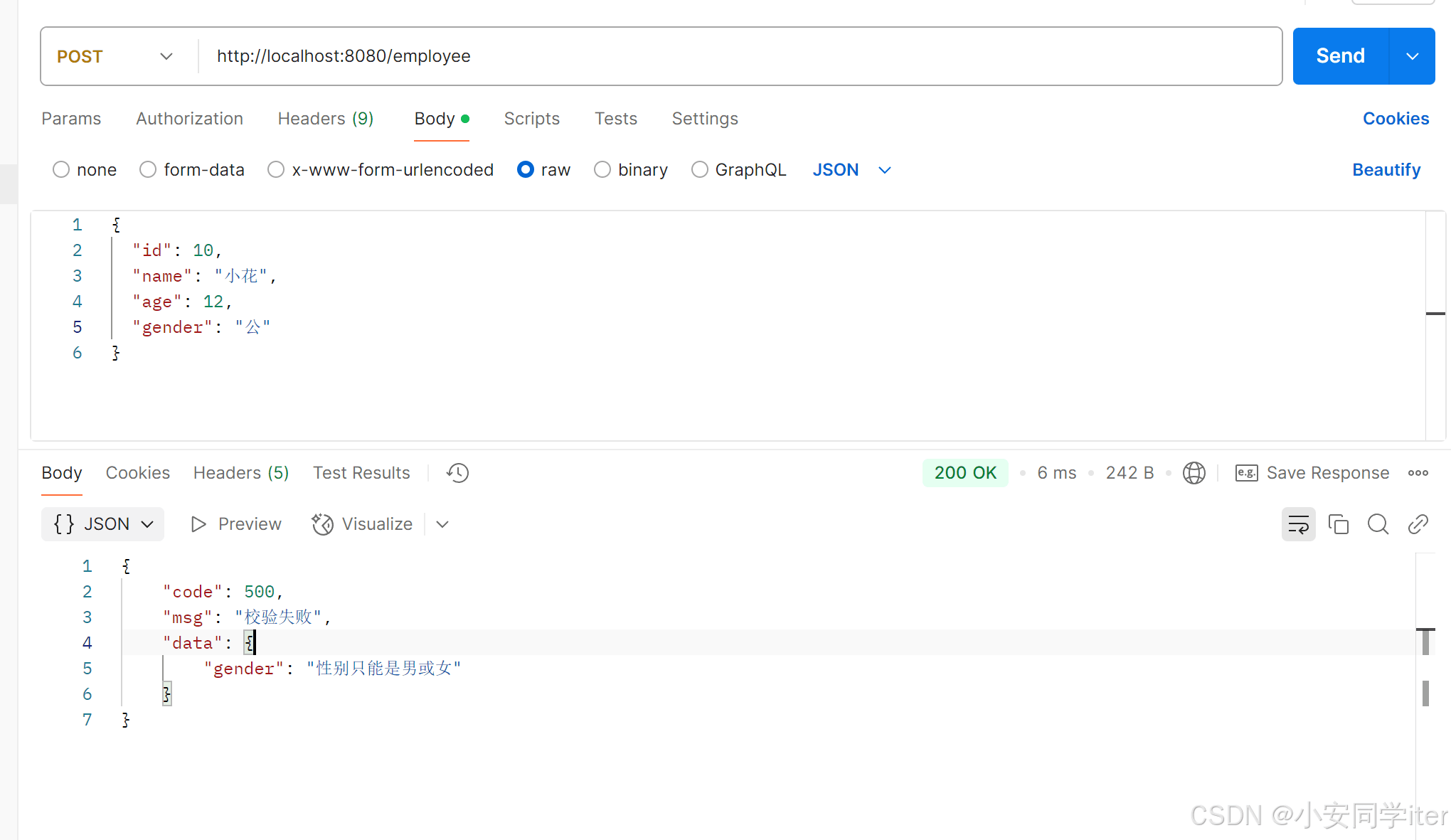The image size is (1451, 840).
Task: Click the "name" line in request body editor
Action: [204, 276]
